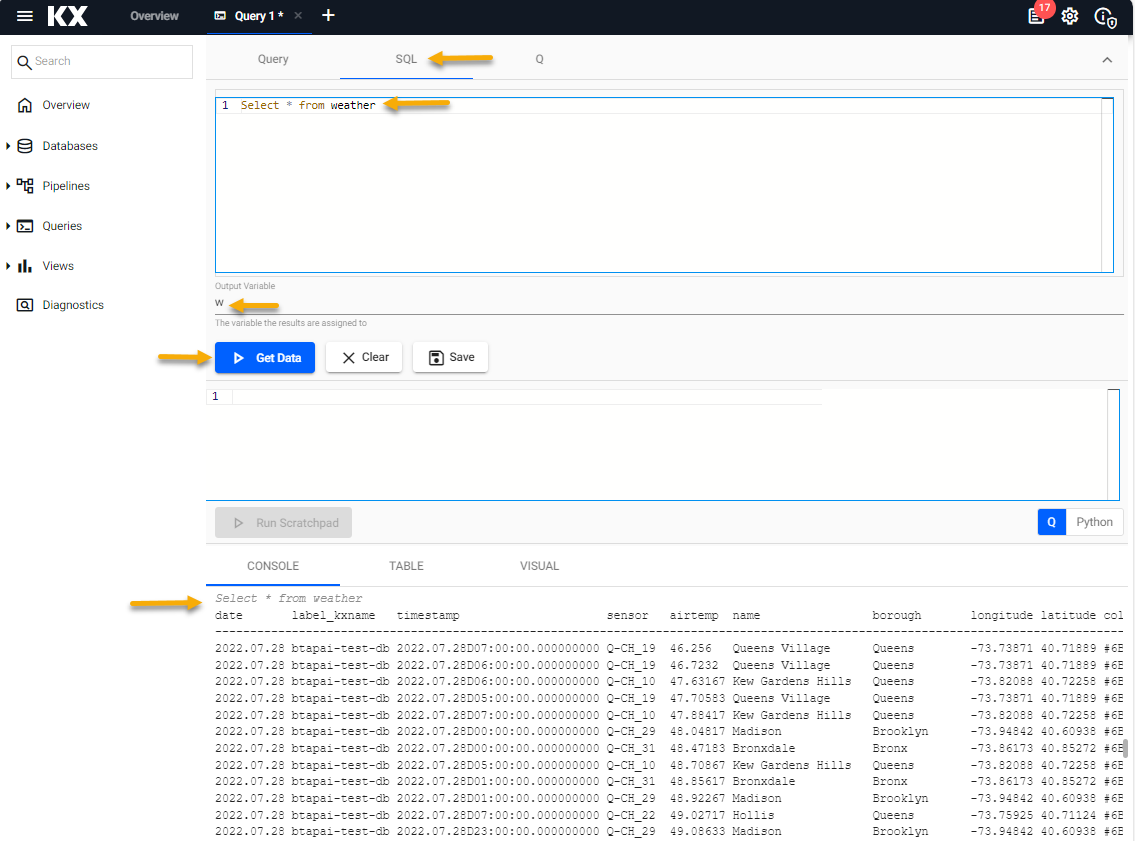Click into the SQL editor text area
Image resolution: width=1135 pixels, height=841 pixels.
664,185
